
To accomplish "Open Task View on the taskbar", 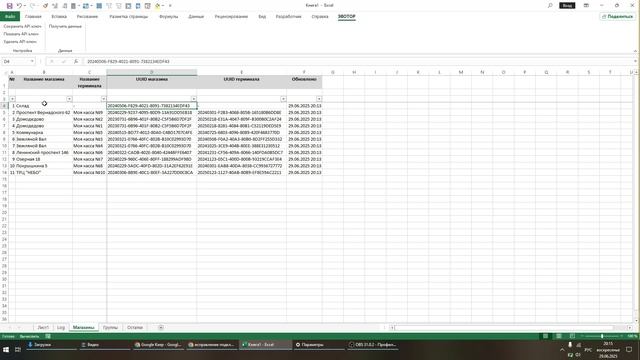I will tap(18, 350).
